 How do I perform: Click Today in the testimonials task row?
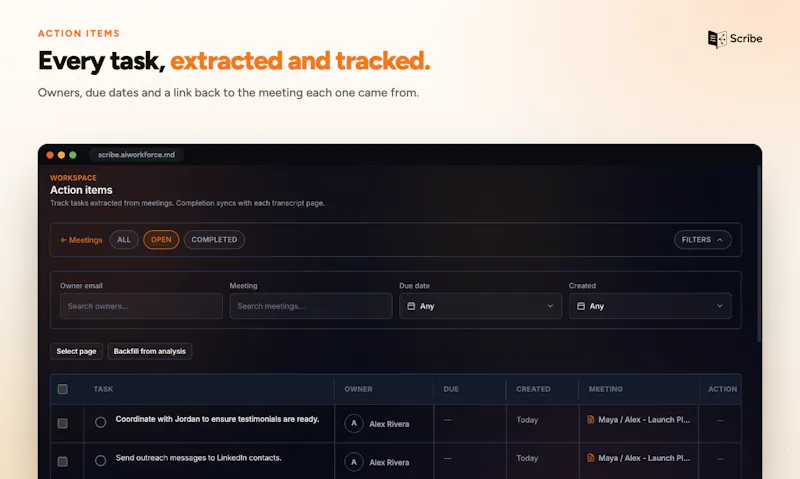(527, 420)
